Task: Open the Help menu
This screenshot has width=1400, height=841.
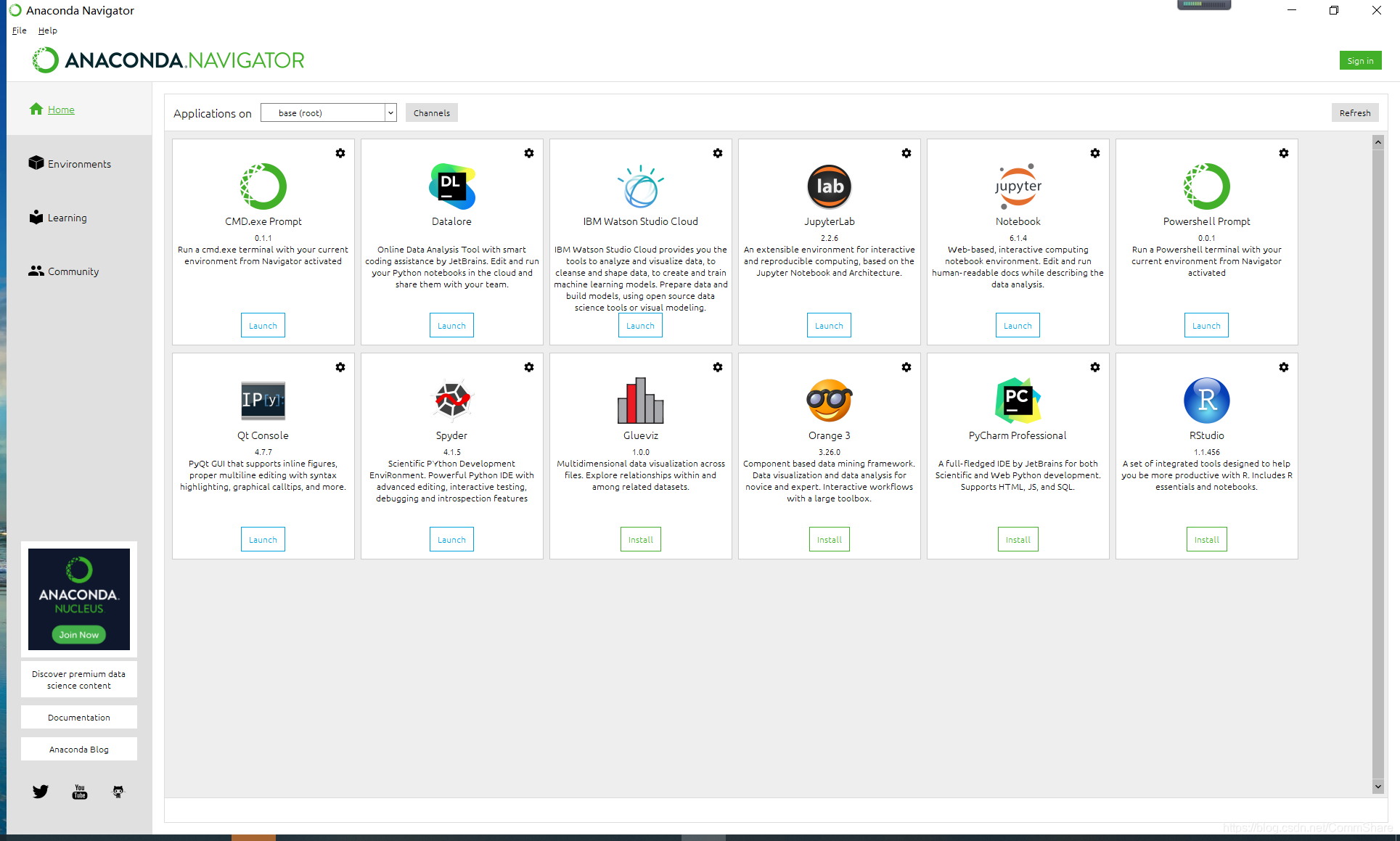Action: (x=48, y=30)
